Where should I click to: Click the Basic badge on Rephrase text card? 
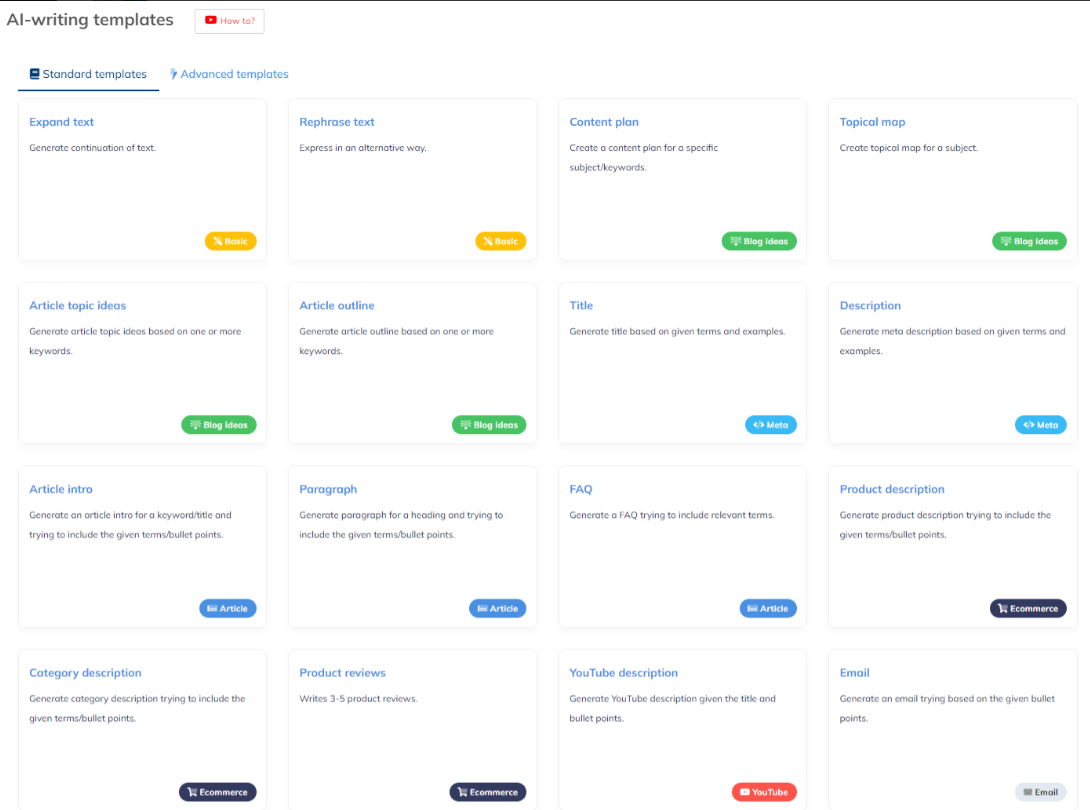[500, 241]
